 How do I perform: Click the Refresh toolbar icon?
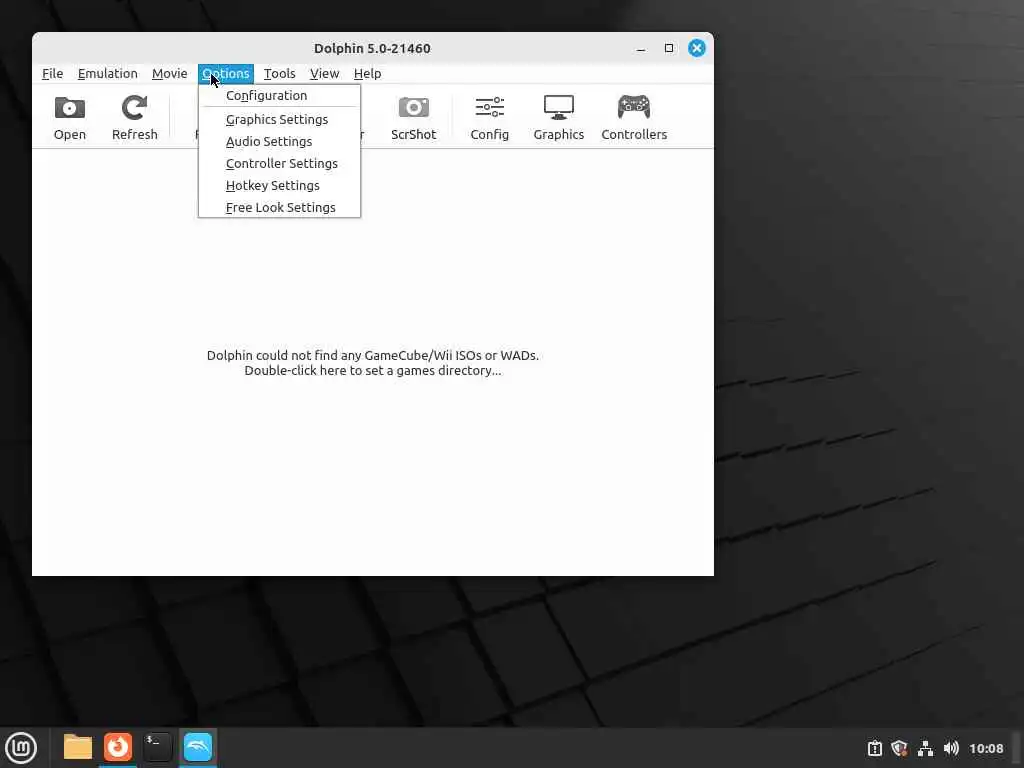[134, 108]
